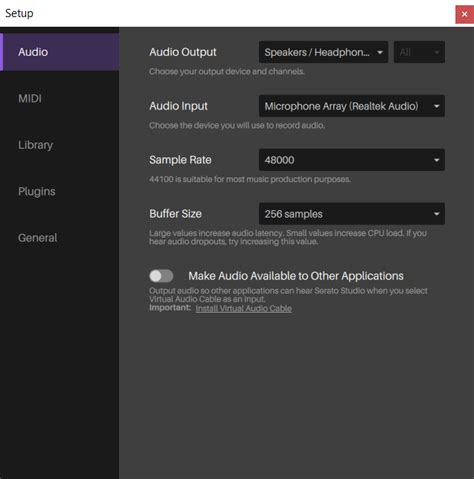
Task: Expand the Audio Input device dropdown
Action: click(352, 106)
